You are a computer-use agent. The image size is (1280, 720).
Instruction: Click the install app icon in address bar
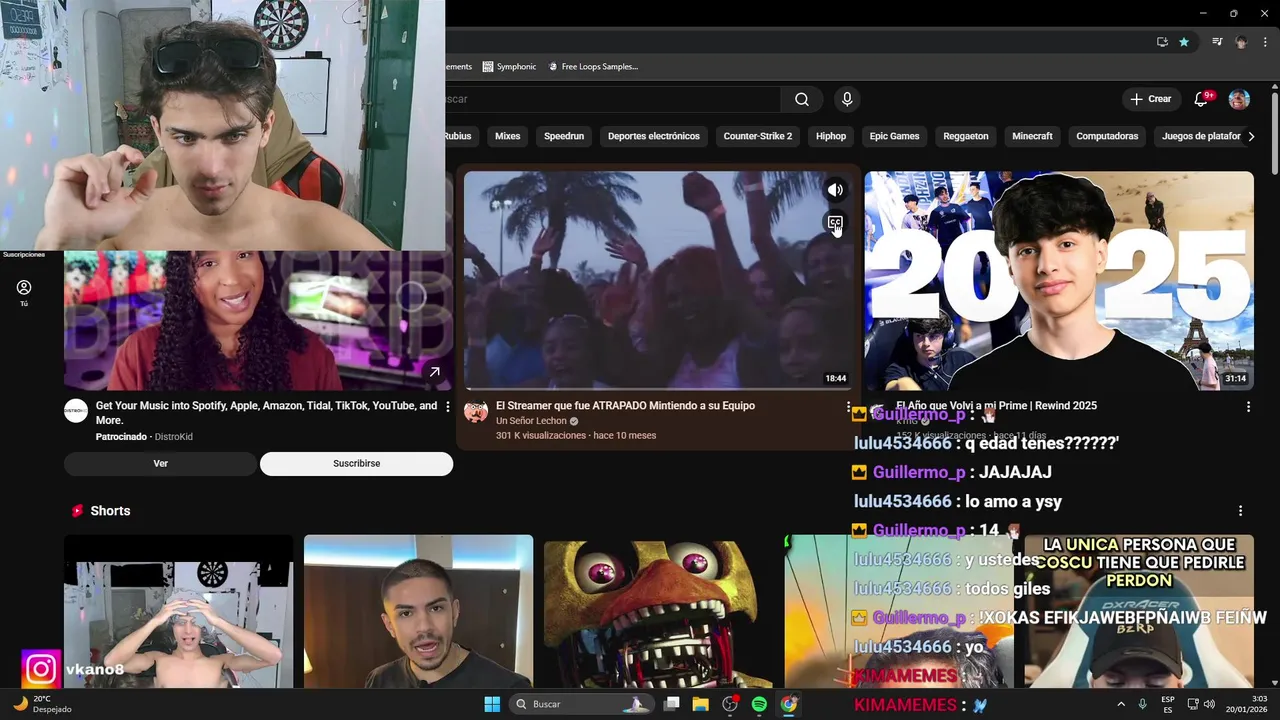(x=1162, y=42)
